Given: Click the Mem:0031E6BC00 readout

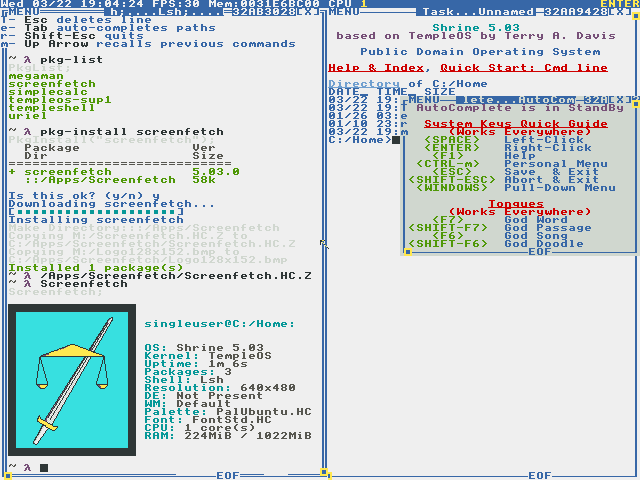Looking at the screenshot, I should 264,4.
